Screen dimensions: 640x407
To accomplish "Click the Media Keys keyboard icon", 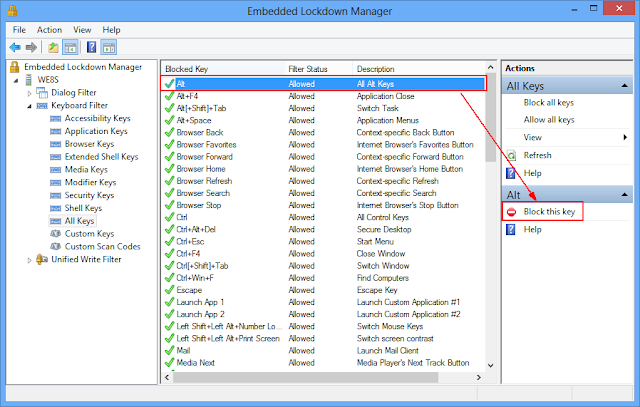I will 56,170.
